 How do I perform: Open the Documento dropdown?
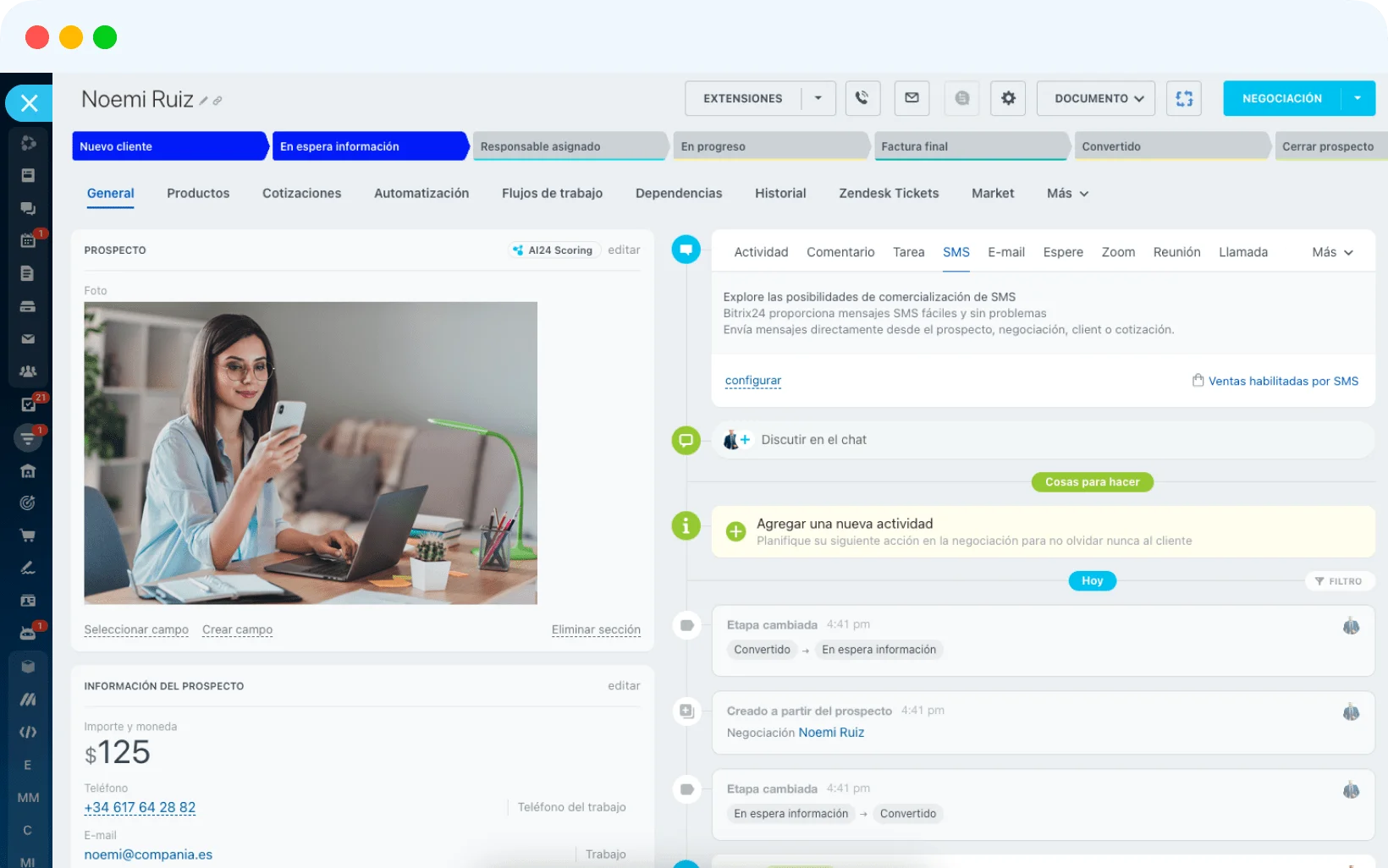pyautogui.click(x=1095, y=98)
